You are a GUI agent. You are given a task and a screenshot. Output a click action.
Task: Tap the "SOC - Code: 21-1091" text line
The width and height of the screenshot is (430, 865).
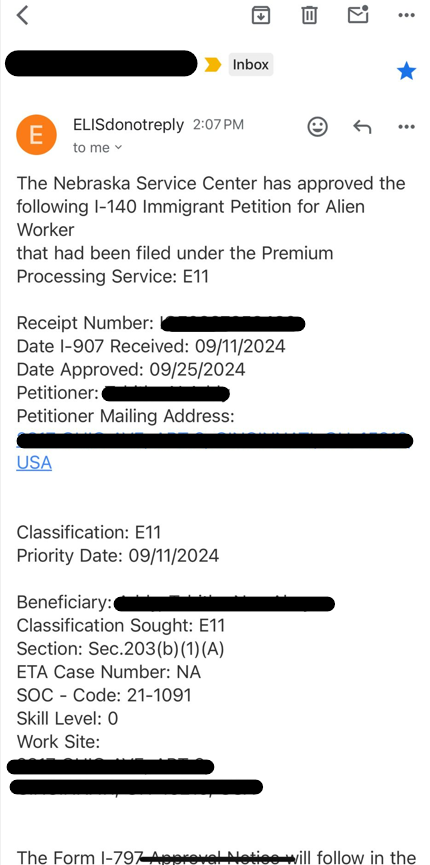point(104,695)
